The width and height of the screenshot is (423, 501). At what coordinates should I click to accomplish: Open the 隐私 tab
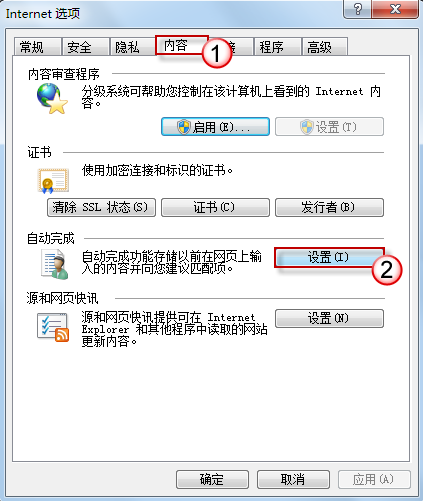pos(133,46)
